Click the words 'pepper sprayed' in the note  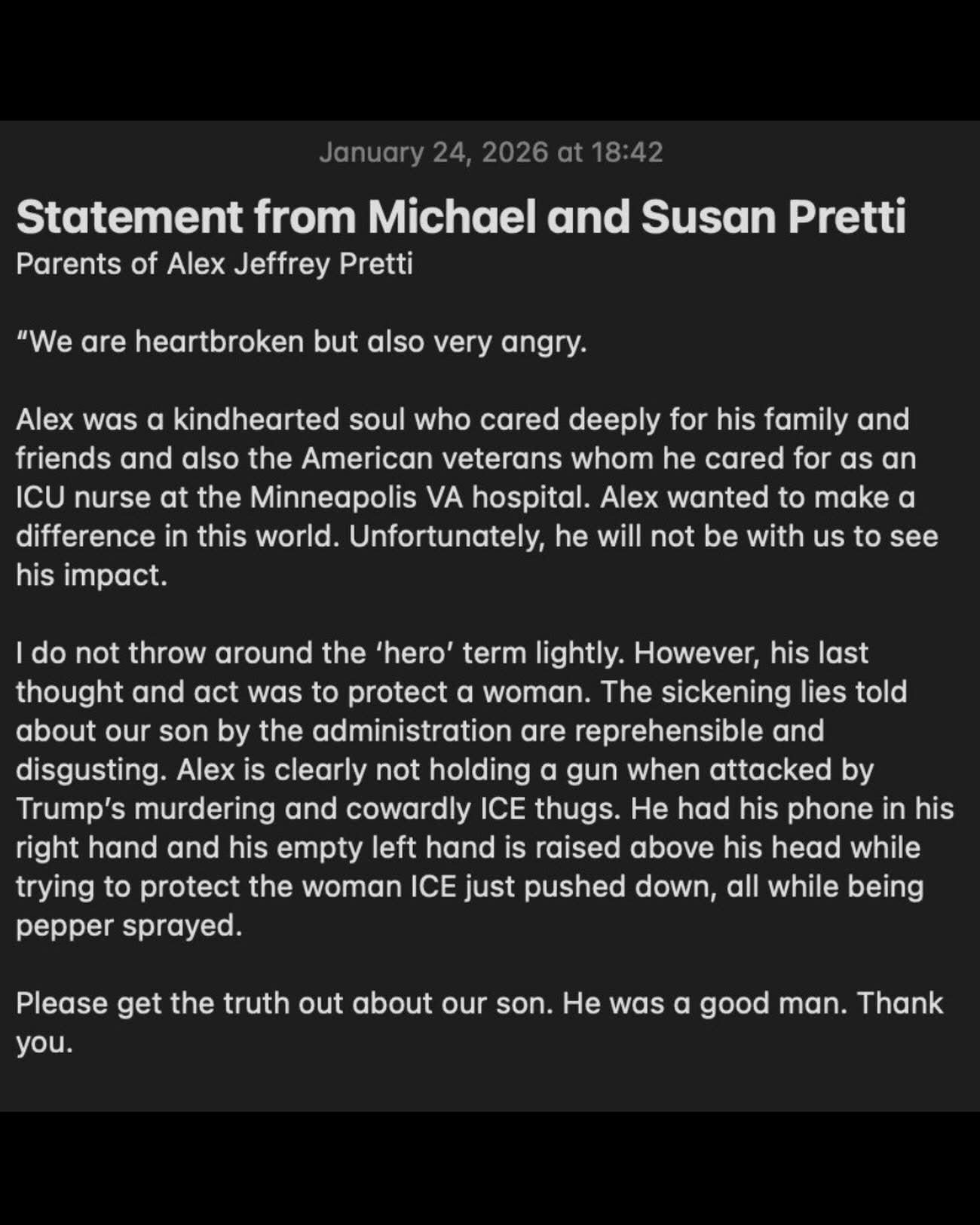click(129, 926)
